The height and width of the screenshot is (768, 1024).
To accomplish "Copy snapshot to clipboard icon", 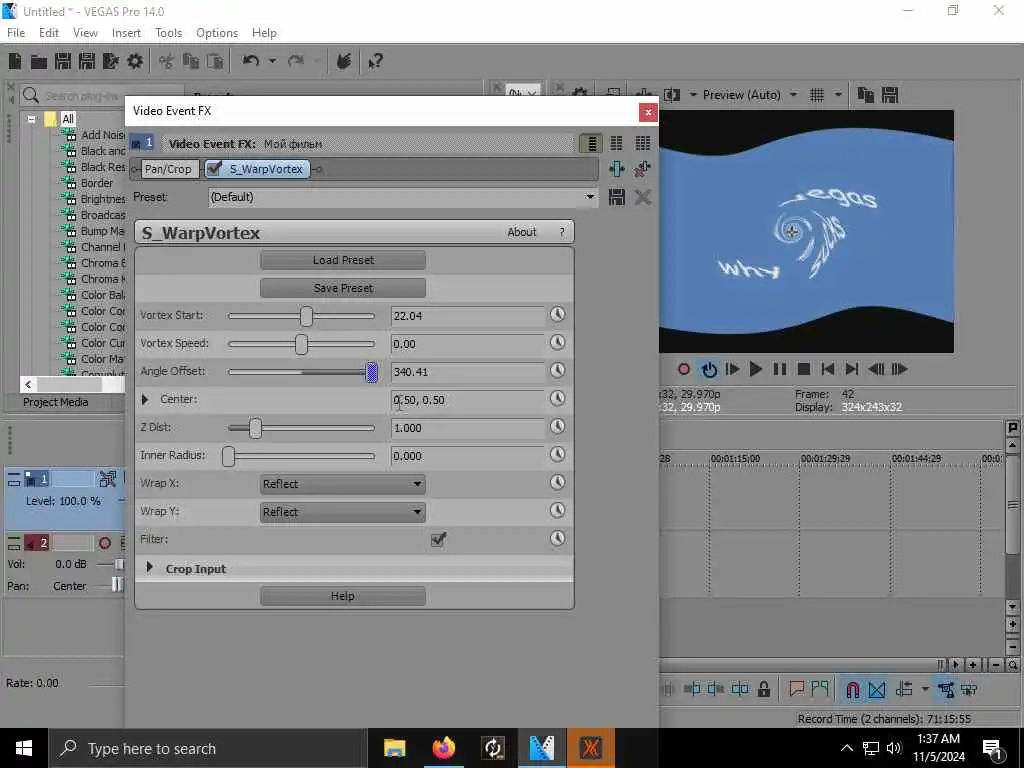I will (x=865, y=95).
